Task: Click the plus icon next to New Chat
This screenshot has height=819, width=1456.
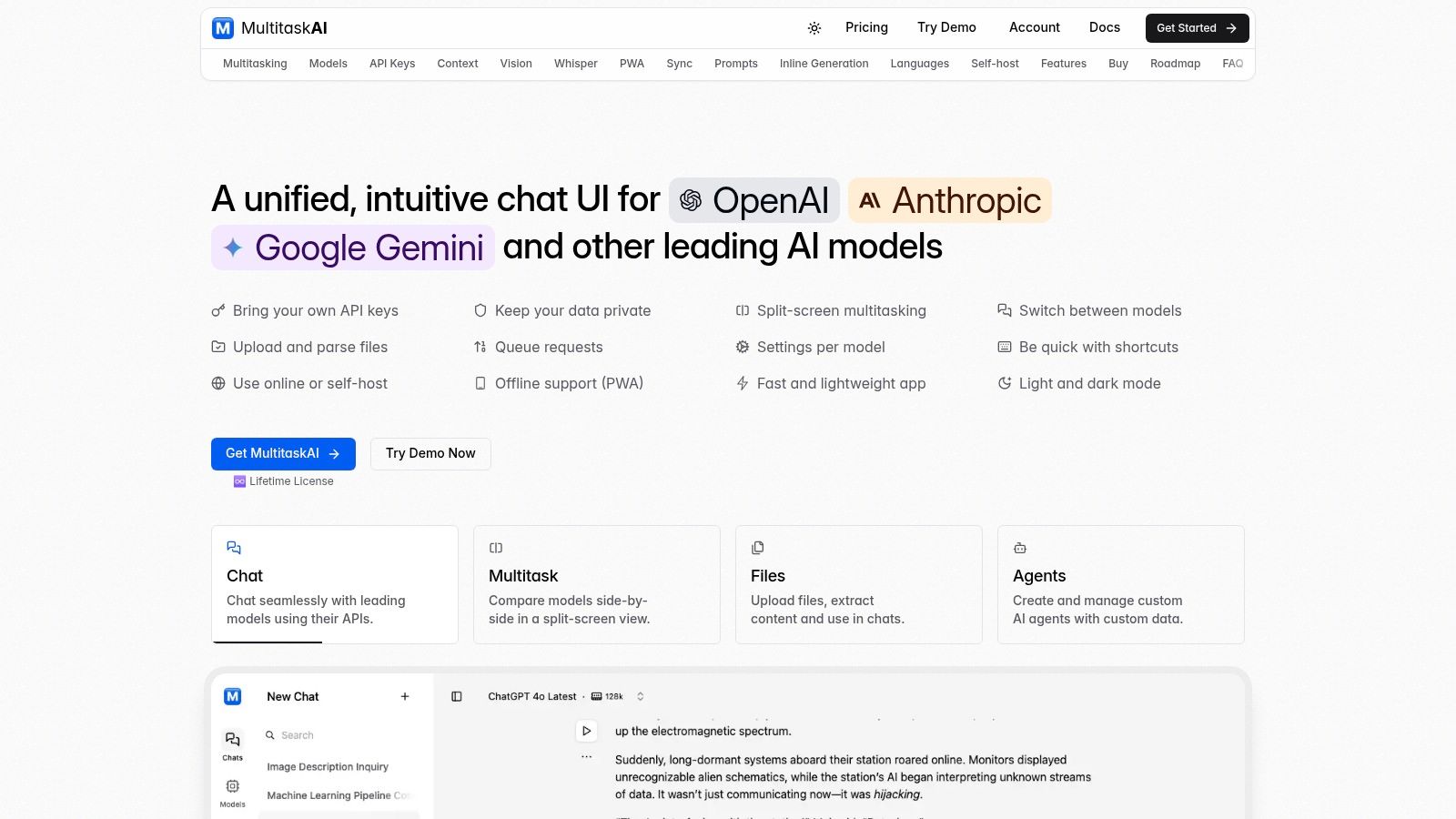Action: (405, 696)
